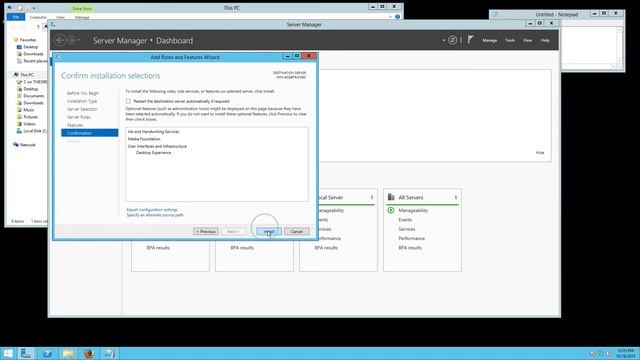This screenshot has width=640, height=360.
Task: Go to the Server Selection wizard step
Action: [82, 109]
